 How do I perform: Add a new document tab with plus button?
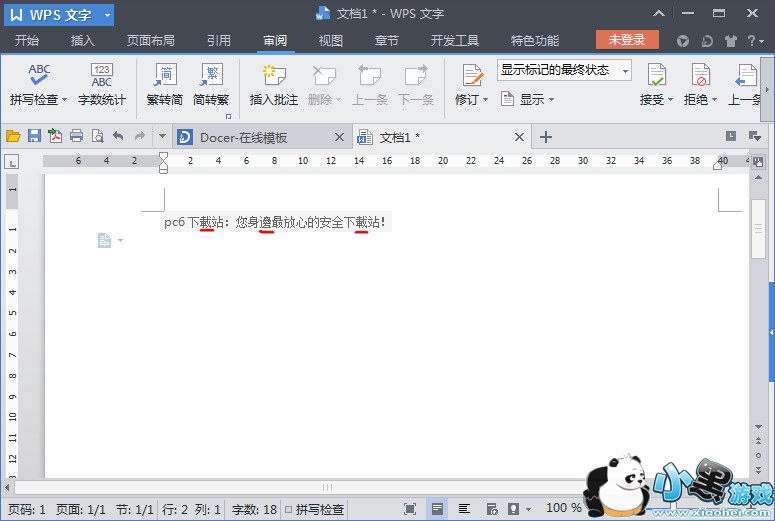point(545,137)
